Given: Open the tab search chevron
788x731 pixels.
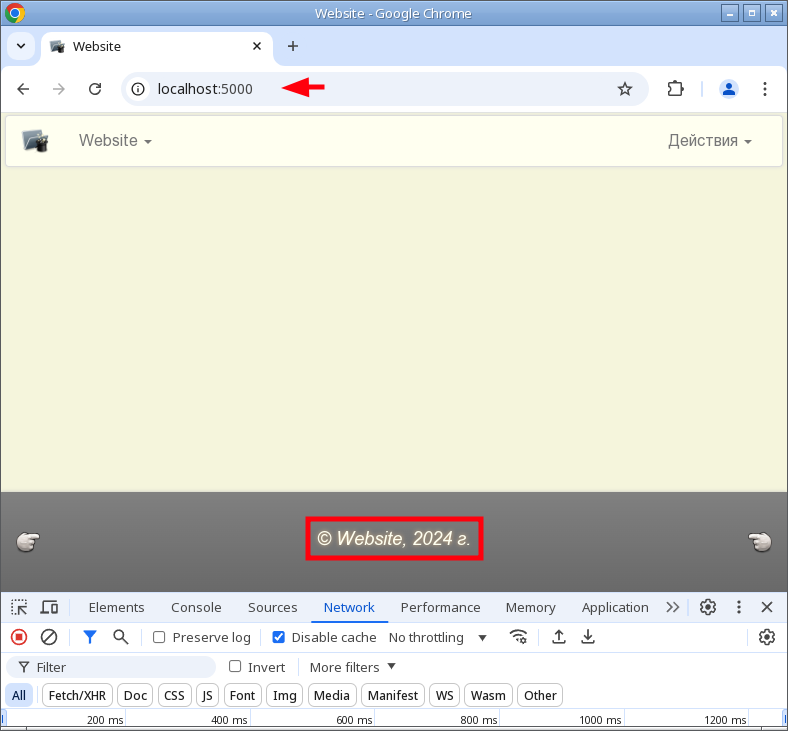Looking at the screenshot, I should coord(21,46).
